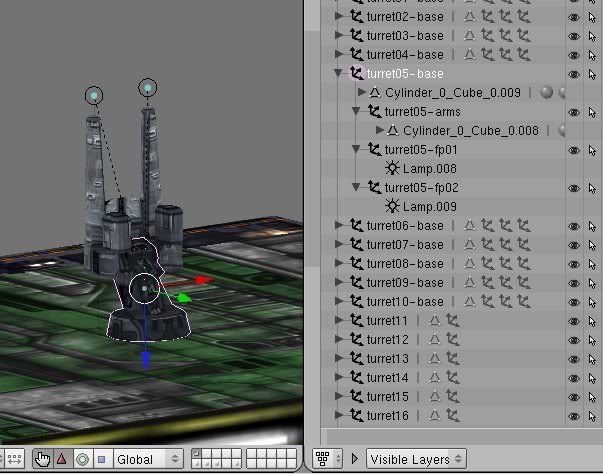Click the material sphere icon of Cylinder_0_Cube_0.009
Viewport: 603px width, 474px height.
pos(545,93)
